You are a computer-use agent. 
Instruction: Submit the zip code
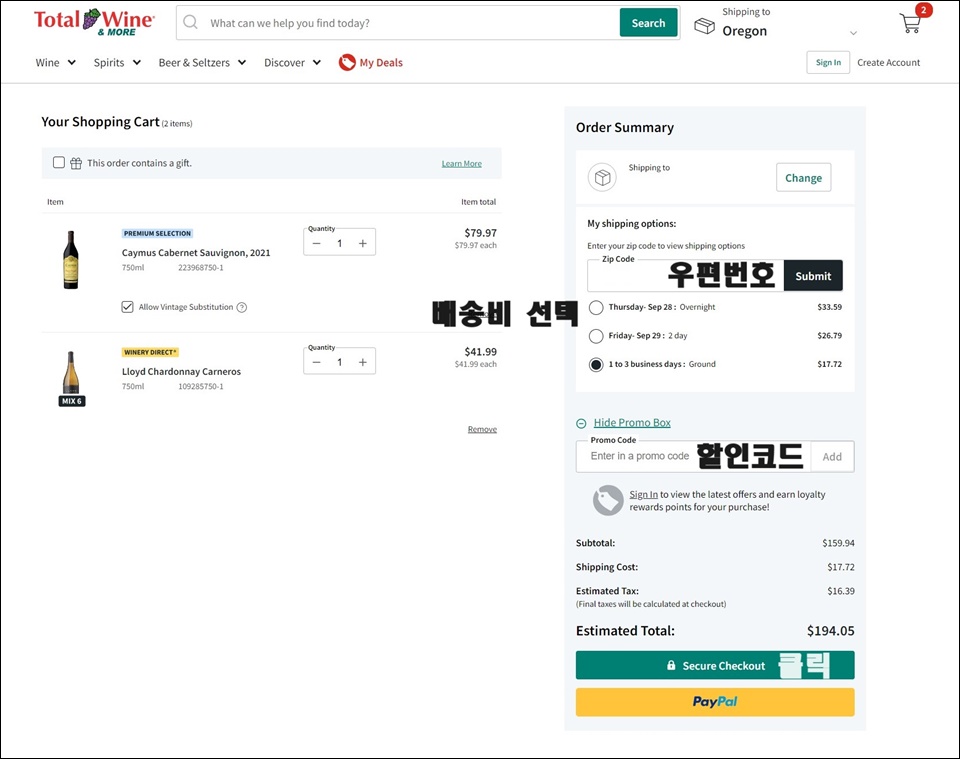tap(813, 276)
